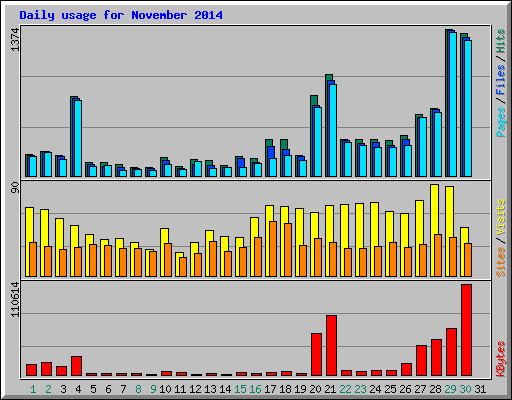Click the Sites legend label
Screen dimensions: 512x400
tap(500, 262)
